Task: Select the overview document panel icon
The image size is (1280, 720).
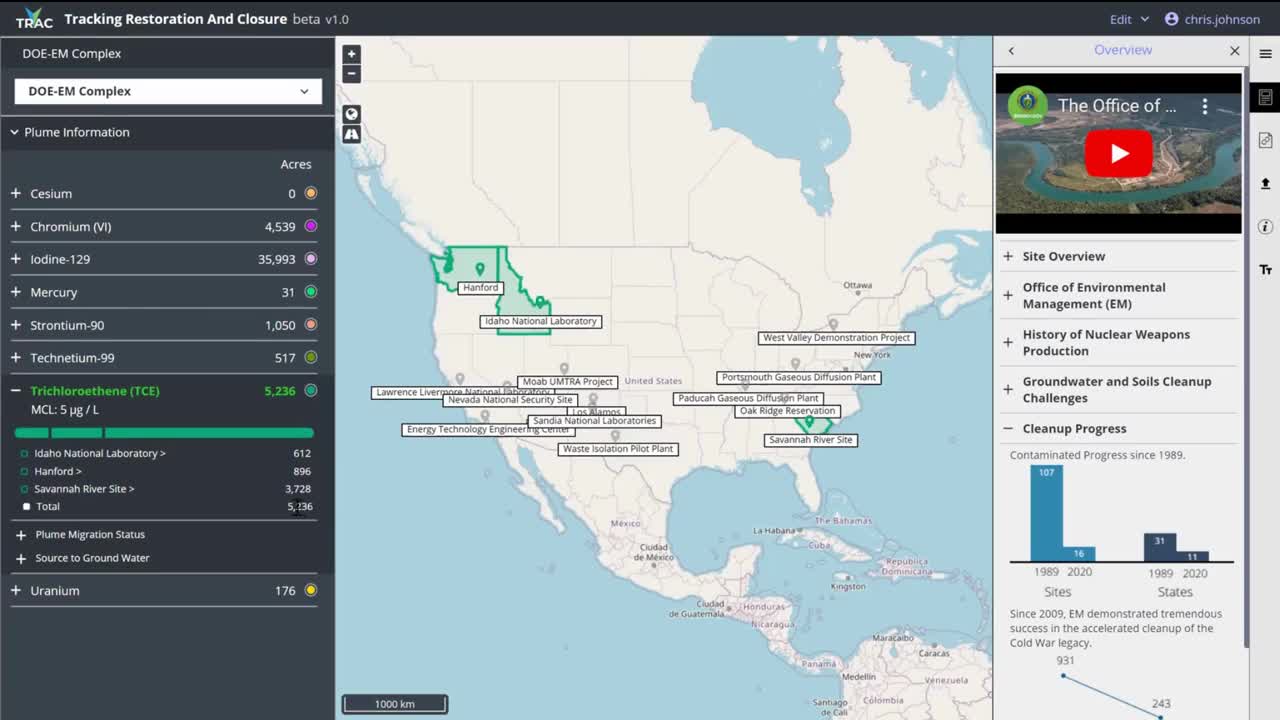Action: point(1265,97)
